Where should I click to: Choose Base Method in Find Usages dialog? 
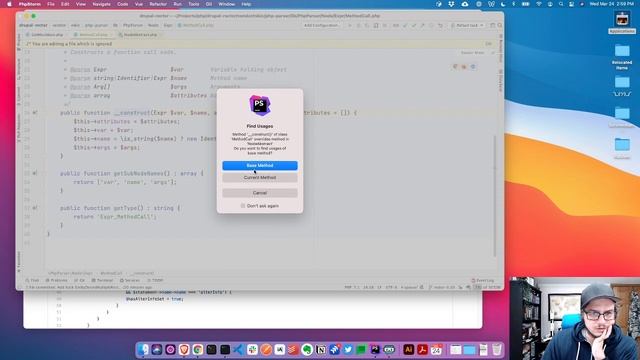pos(260,165)
